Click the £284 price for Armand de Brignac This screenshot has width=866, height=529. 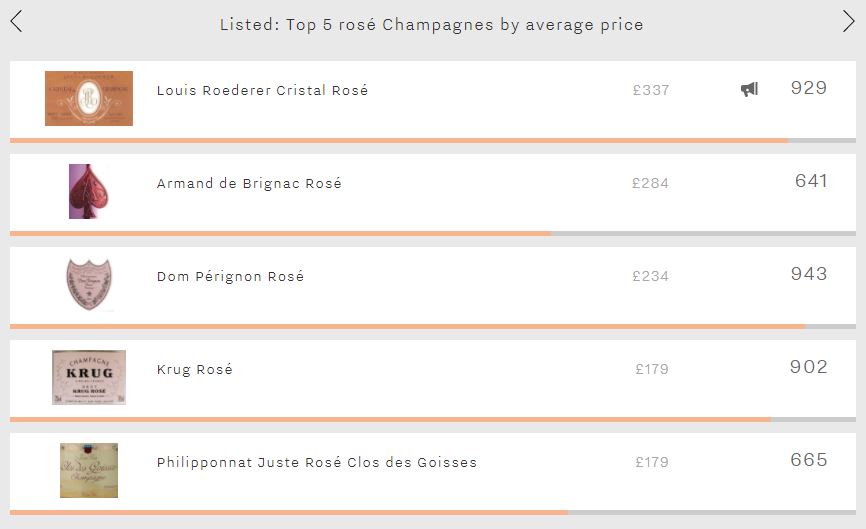point(650,183)
